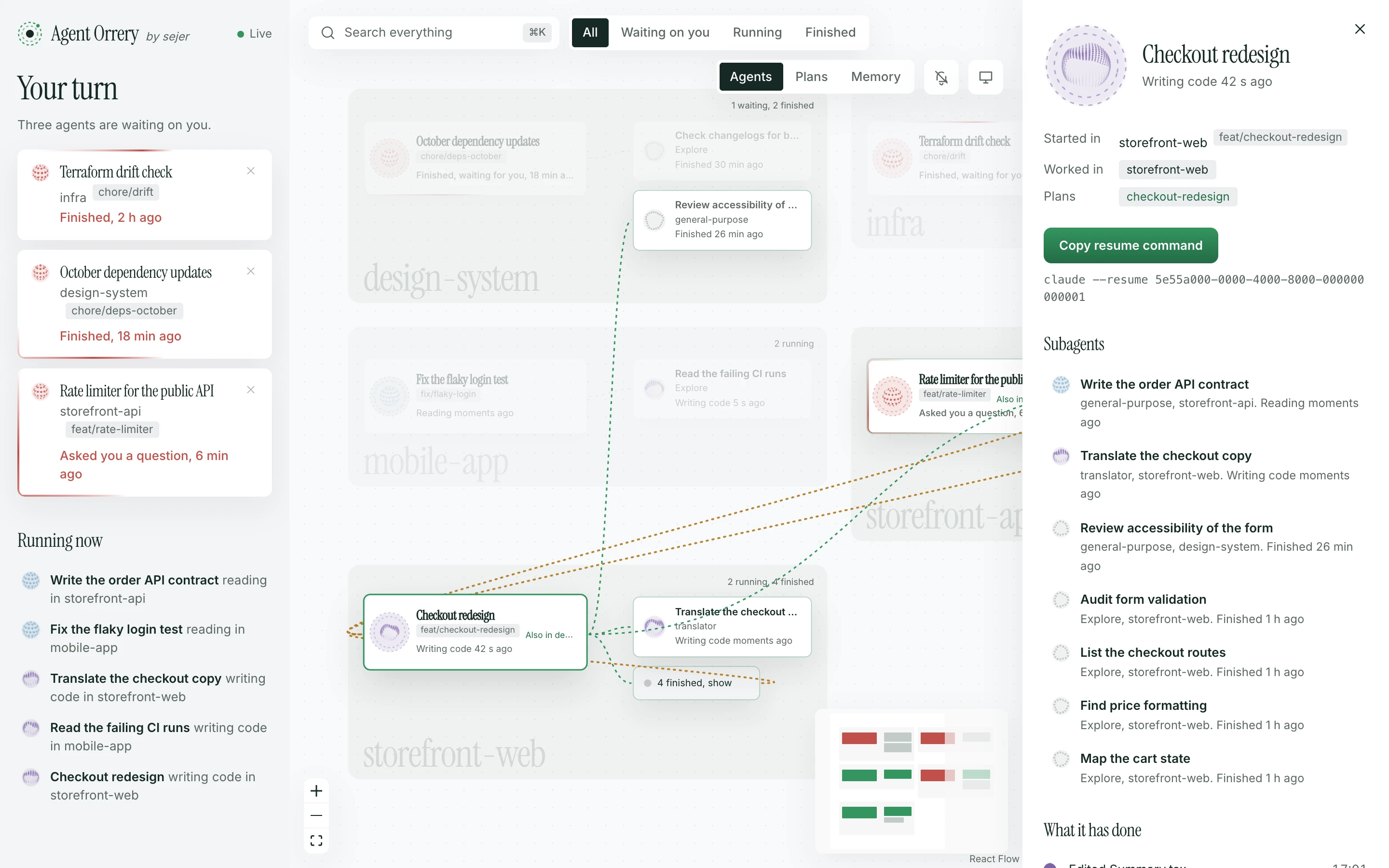Open the Review accessibility node on canvas
Screen dimensions: 1389x868
point(722,220)
